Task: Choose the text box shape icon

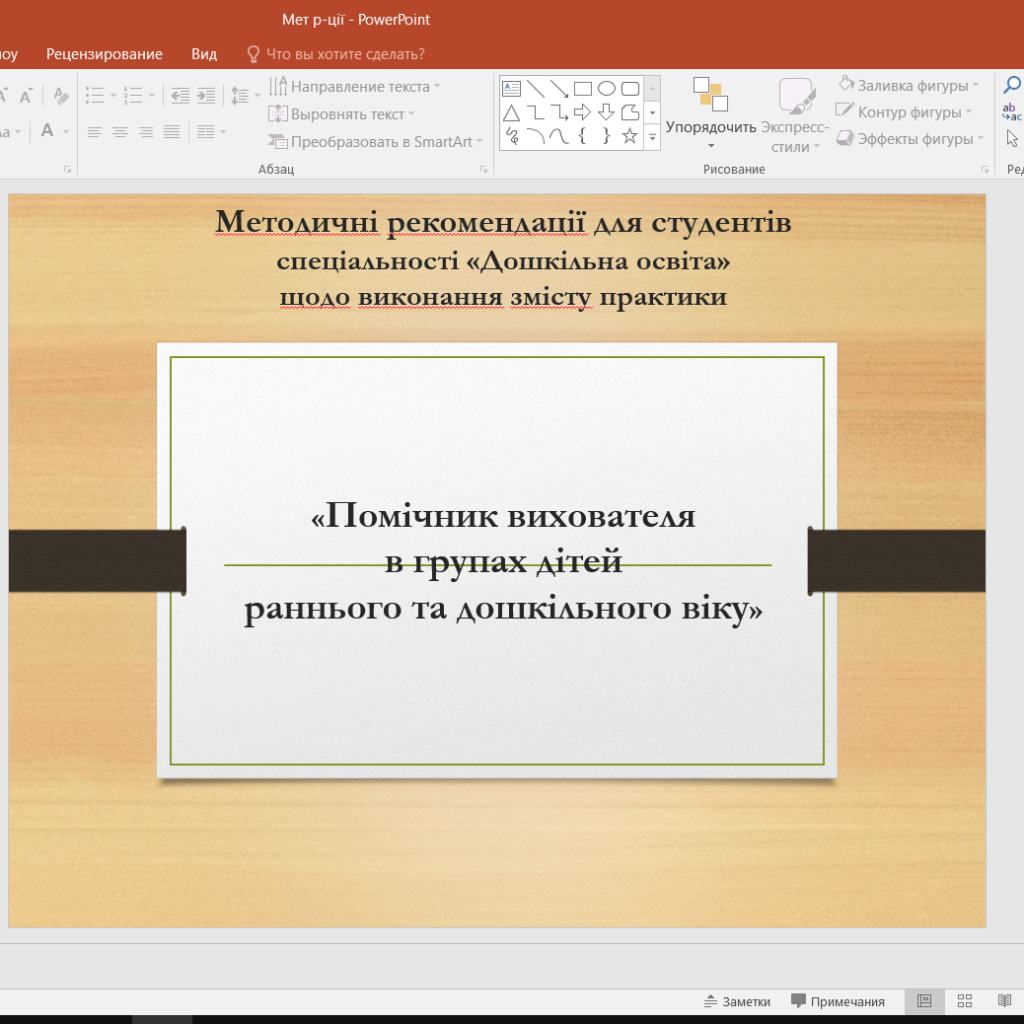Action: (x=511, y=88)
